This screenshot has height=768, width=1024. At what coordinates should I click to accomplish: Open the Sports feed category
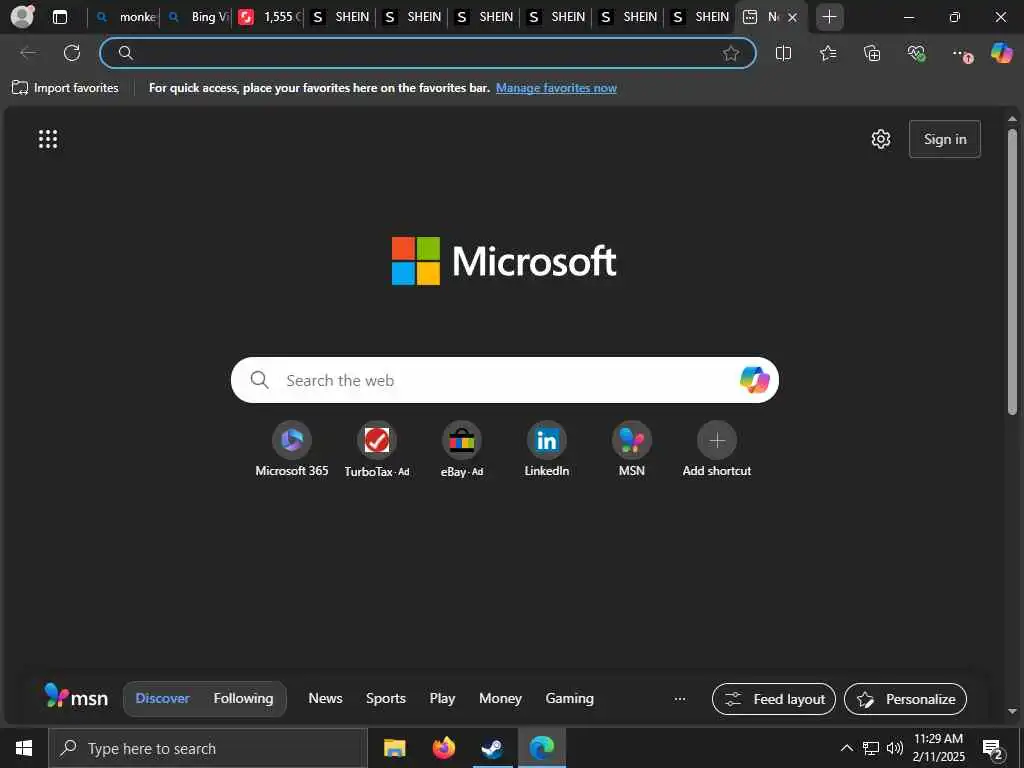tap(385, 698)
